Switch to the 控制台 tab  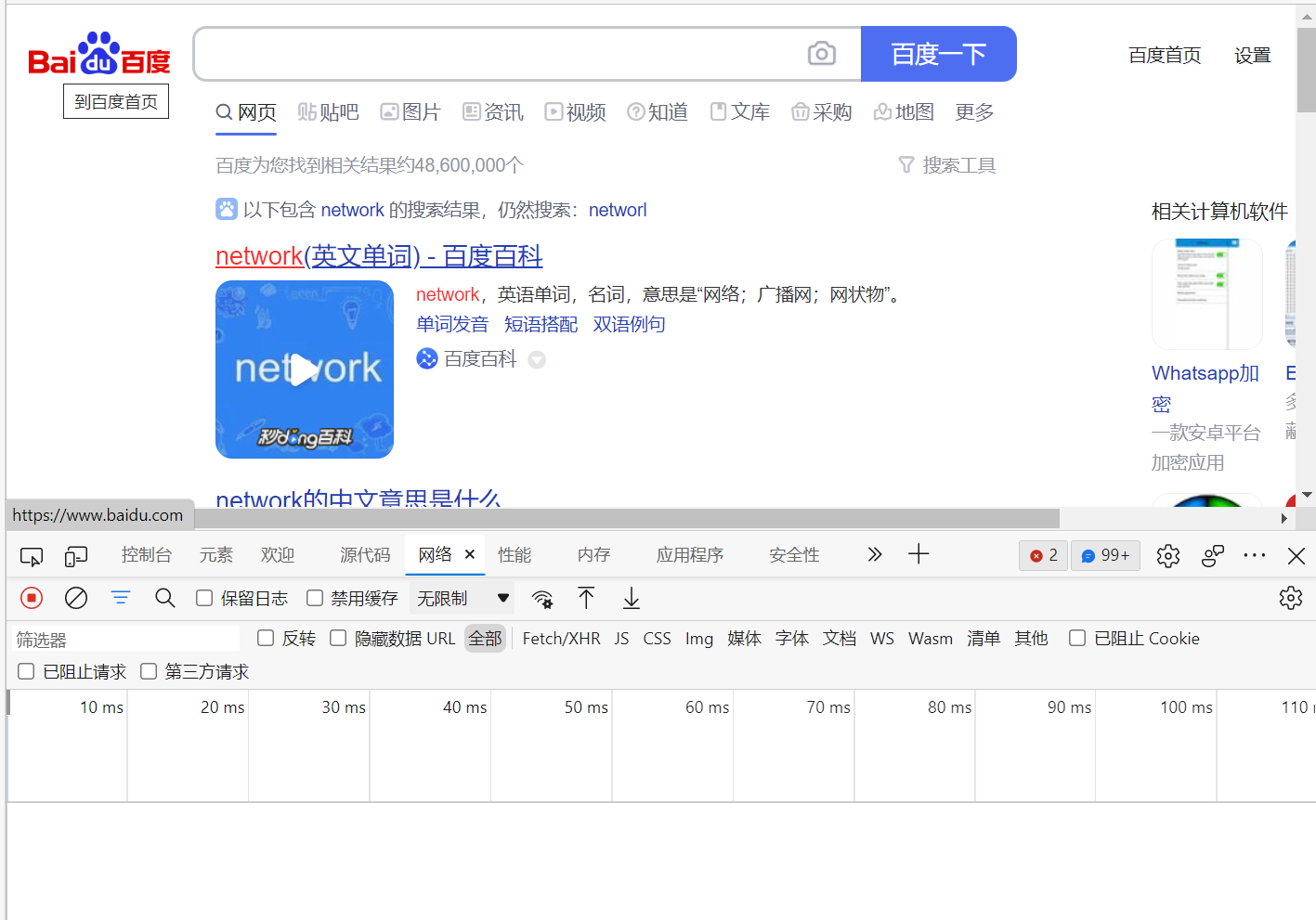pos(147,555)
